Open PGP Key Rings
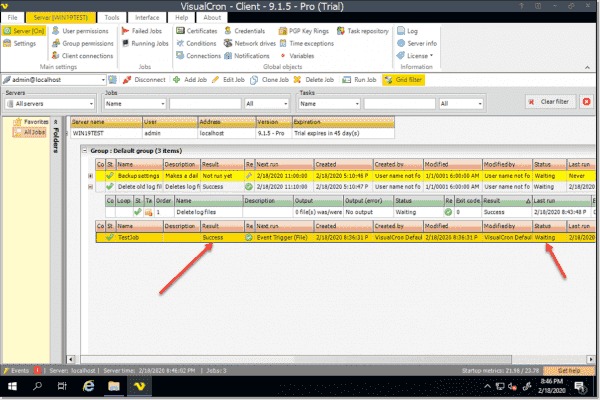The width and height of the screenshot is (600, 400). 304,31
